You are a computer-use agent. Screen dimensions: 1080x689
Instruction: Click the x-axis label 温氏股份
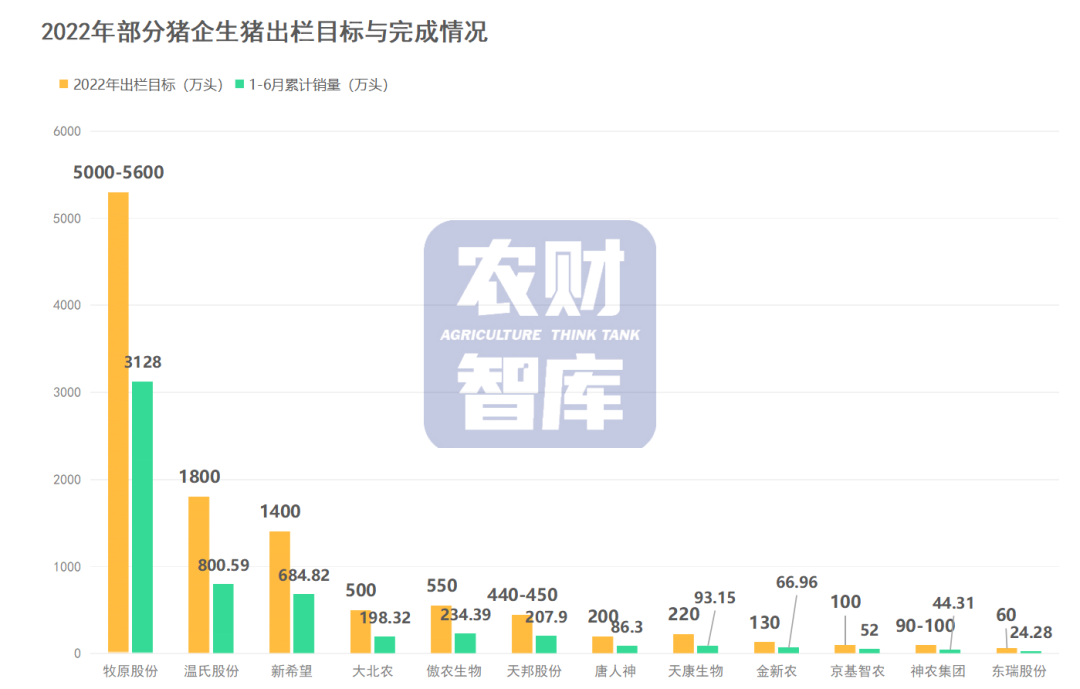(x=211, y=671)
